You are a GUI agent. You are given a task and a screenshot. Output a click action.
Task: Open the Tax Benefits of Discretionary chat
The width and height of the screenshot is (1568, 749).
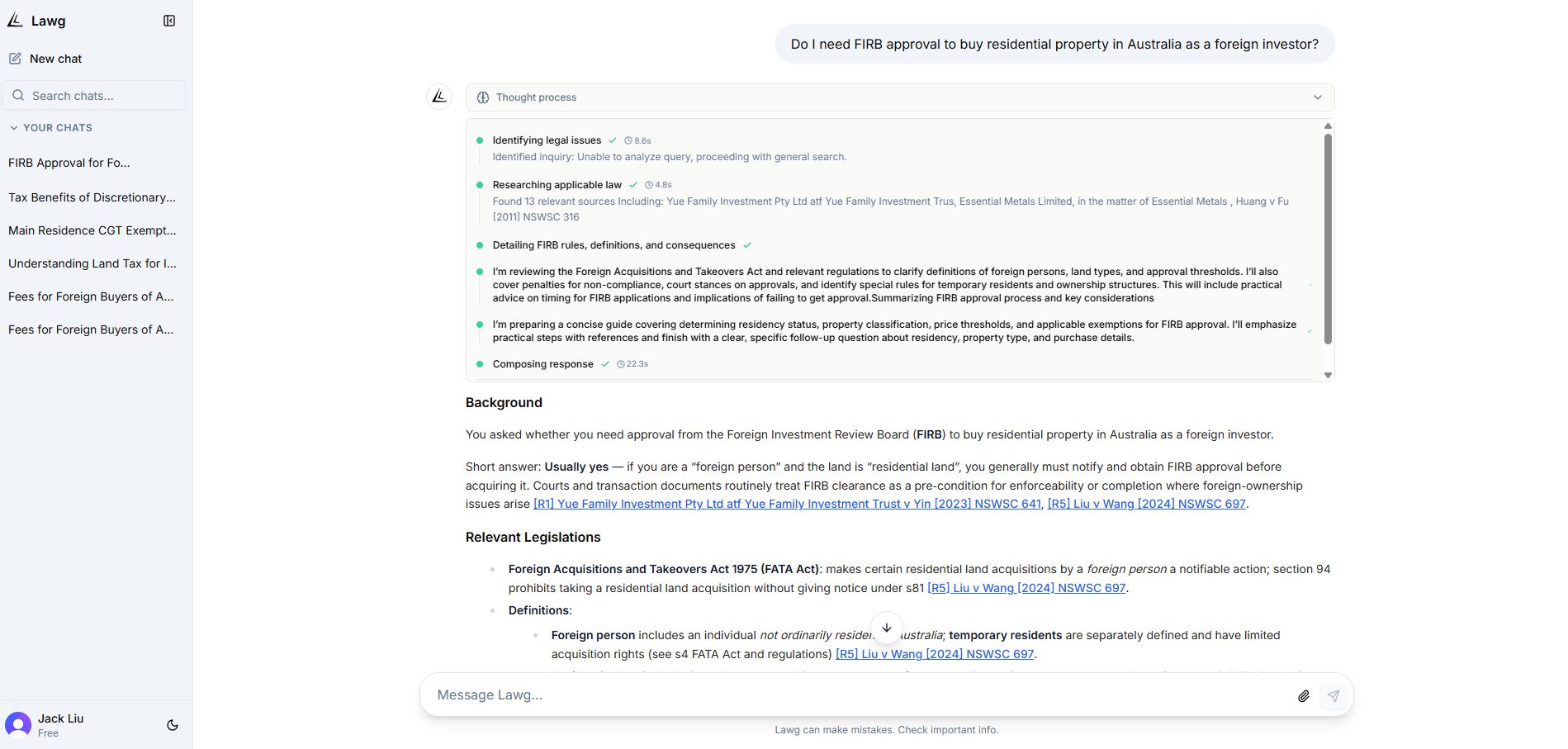coord(92,197)
